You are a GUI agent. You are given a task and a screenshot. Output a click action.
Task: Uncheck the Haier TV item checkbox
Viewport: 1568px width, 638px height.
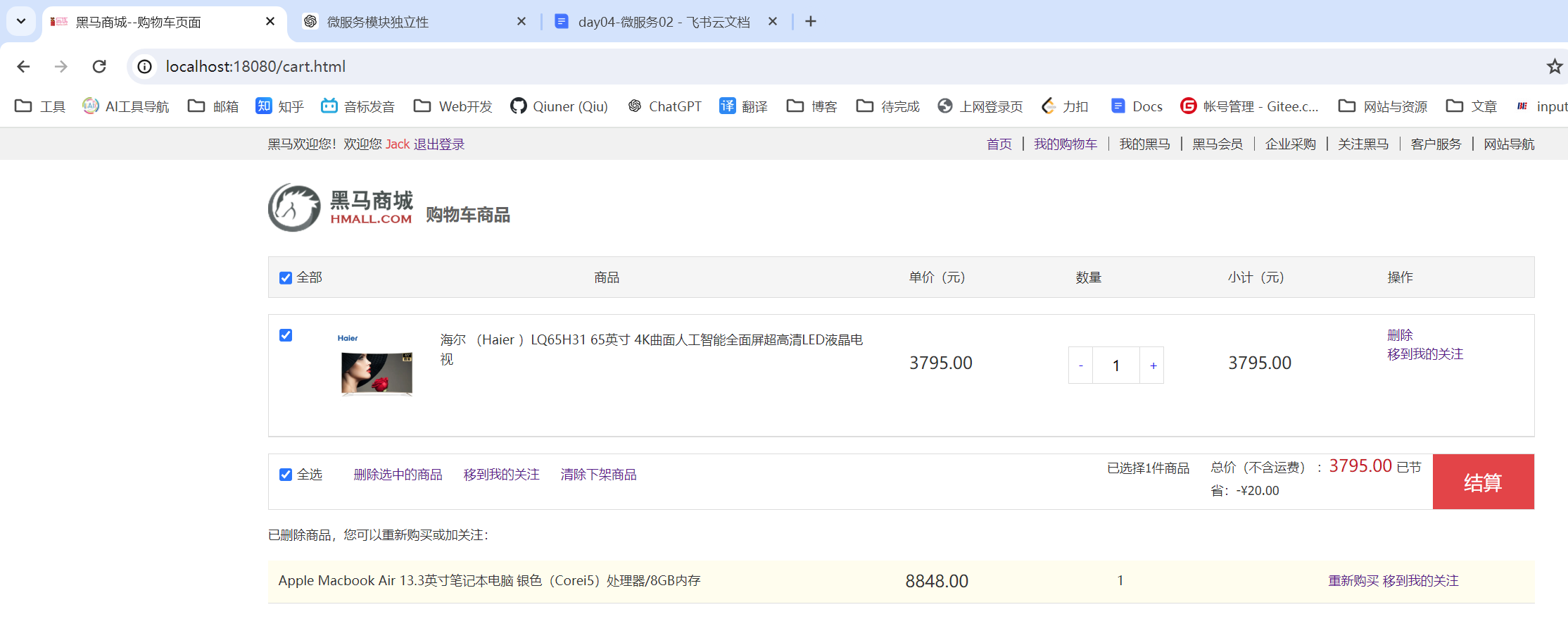(x=286, y=335)
